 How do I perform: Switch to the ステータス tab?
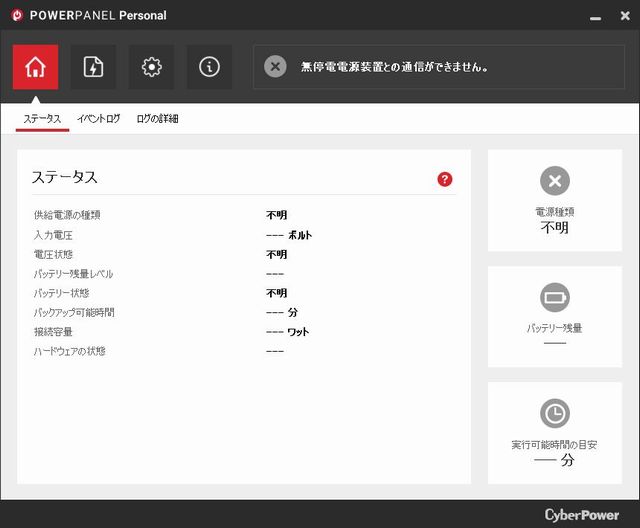click(42, 119)
